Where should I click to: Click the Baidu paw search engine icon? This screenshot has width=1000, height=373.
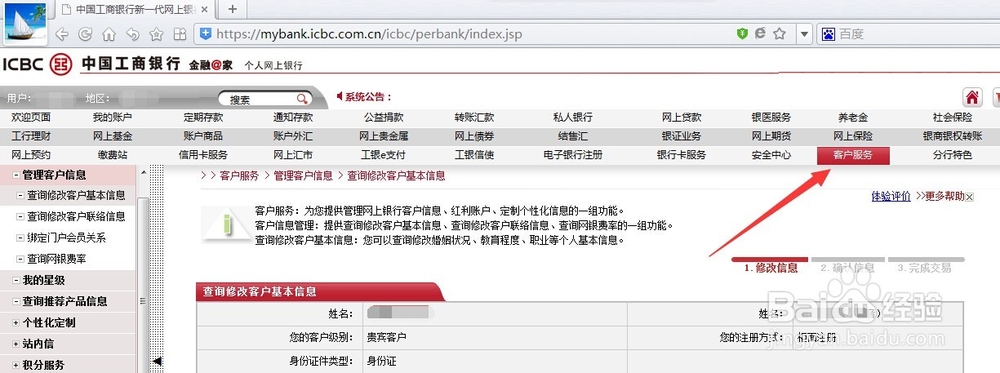coord(828,34)
